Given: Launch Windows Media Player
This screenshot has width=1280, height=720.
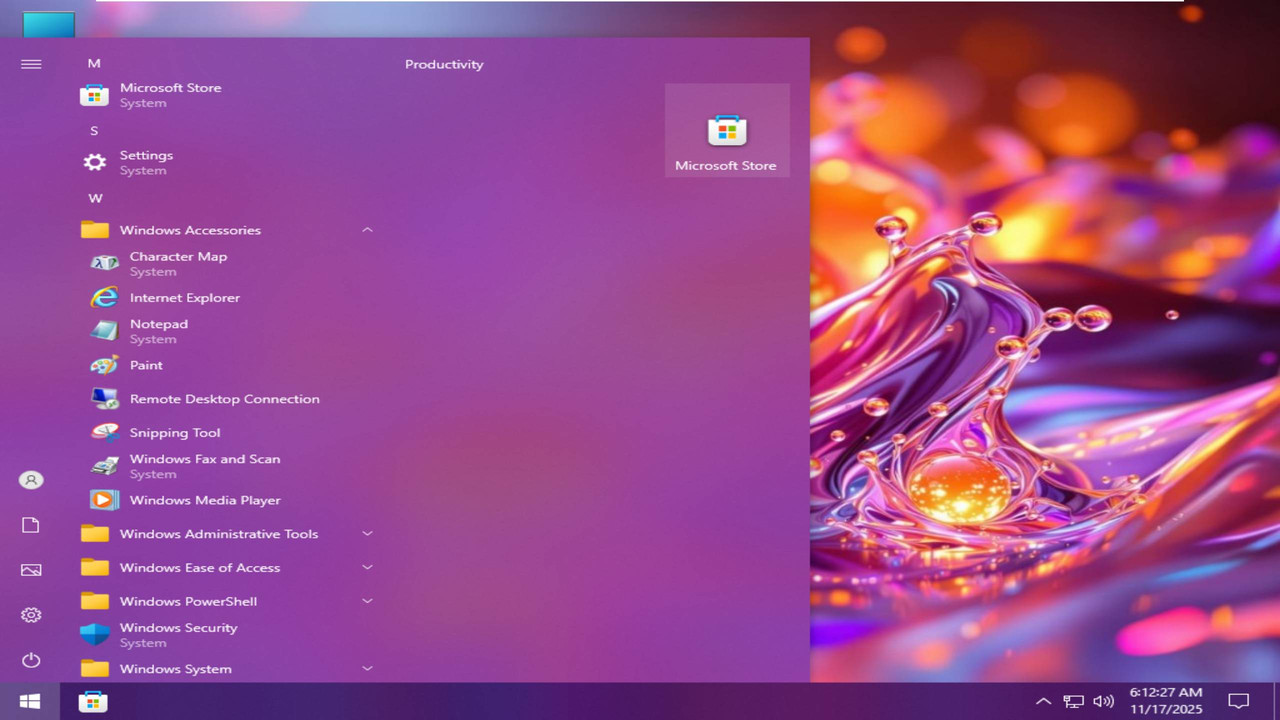Looking at the screenshot, I should tap(228, 500).
